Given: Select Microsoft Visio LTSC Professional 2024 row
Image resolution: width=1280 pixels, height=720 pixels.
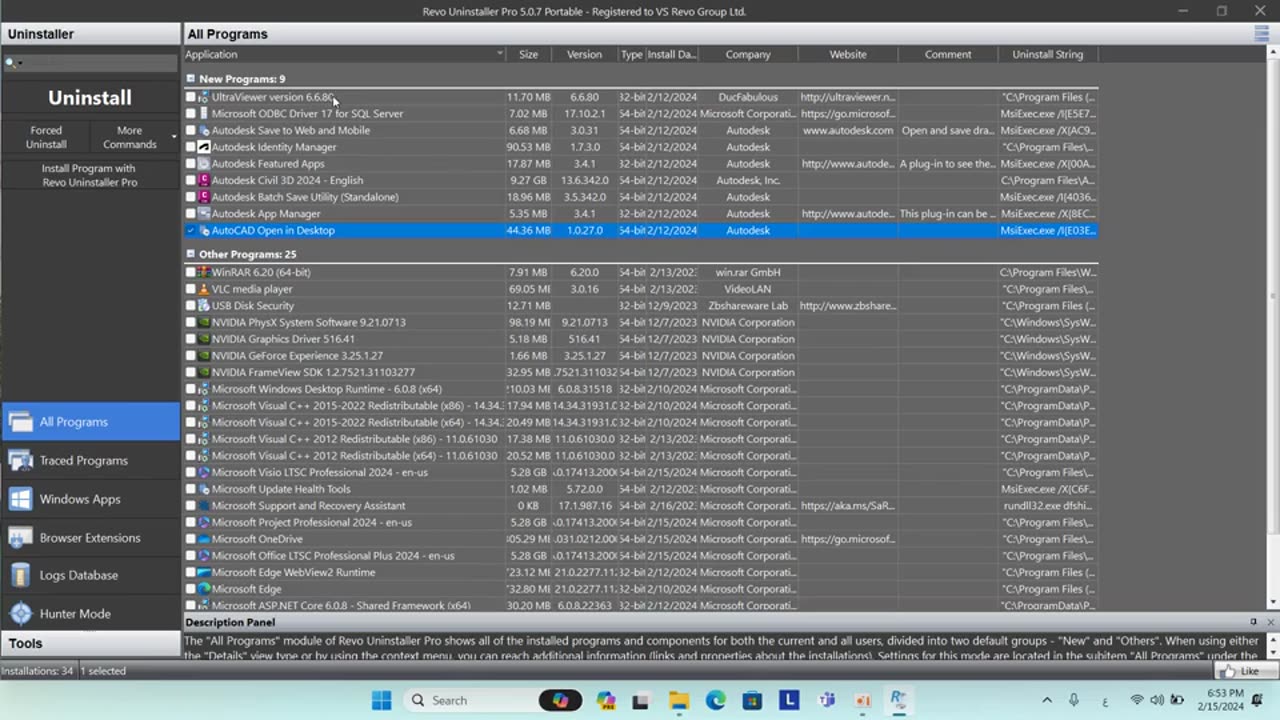Looking at the screenshot, I should [641, 472].
